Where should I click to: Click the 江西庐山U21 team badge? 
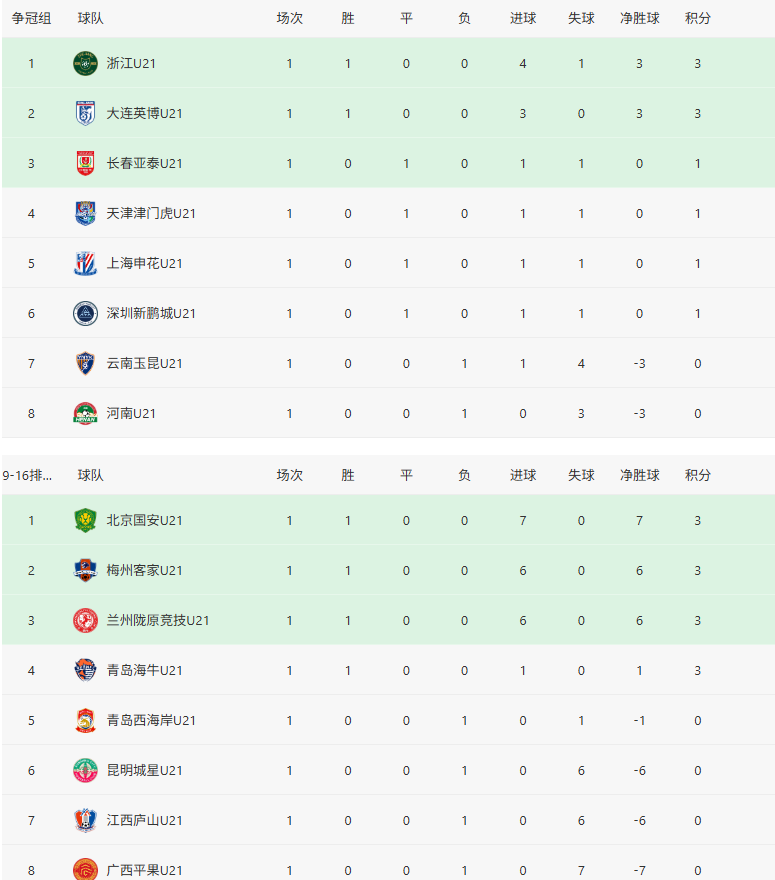[x=85, y=820]
